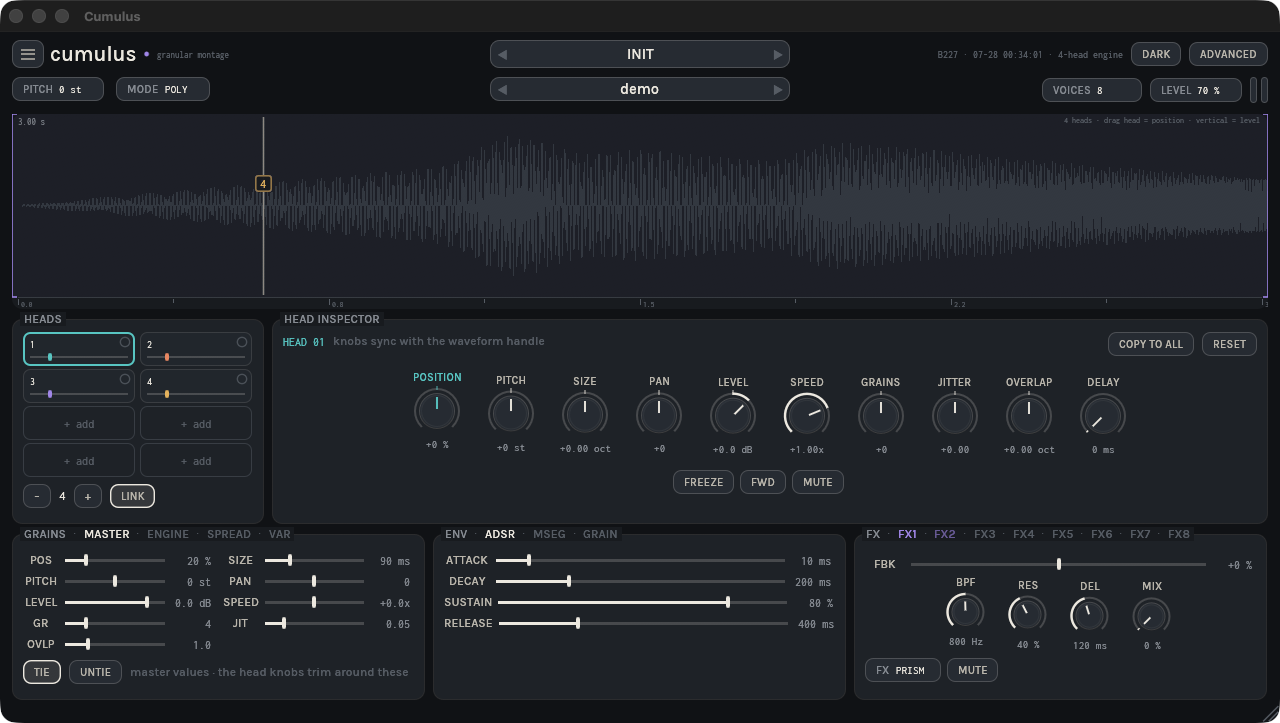
Task: Click the PAN knob in Head Inspector
Action: point(659,413)
